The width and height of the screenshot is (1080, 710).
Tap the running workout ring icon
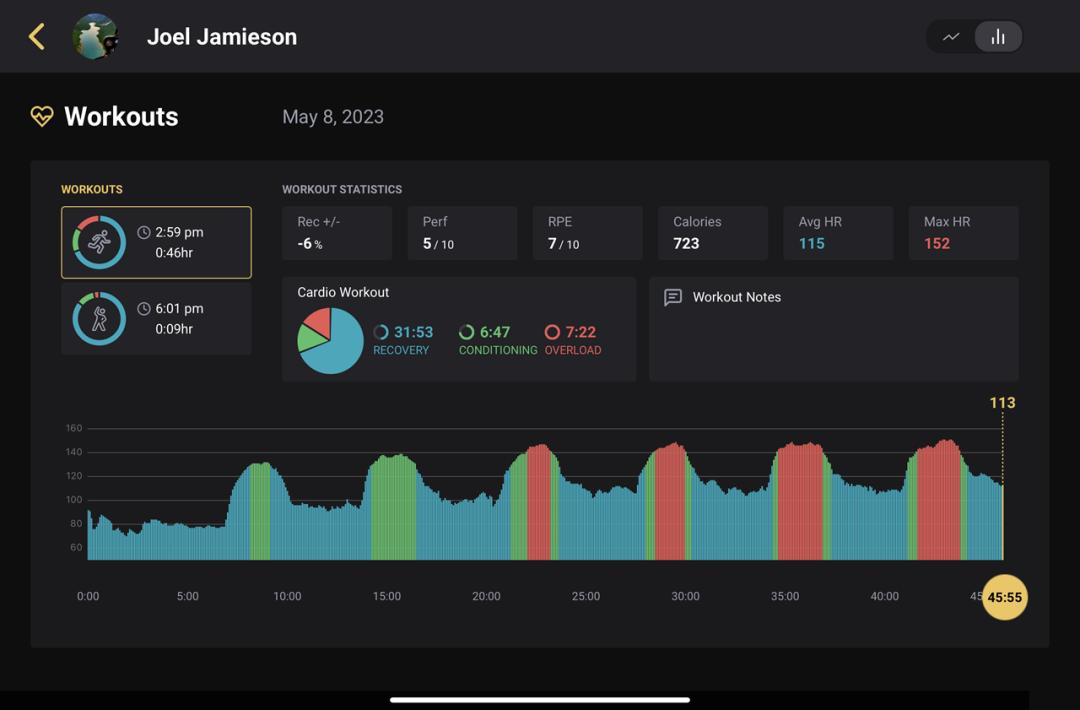[x=99, y=242]
